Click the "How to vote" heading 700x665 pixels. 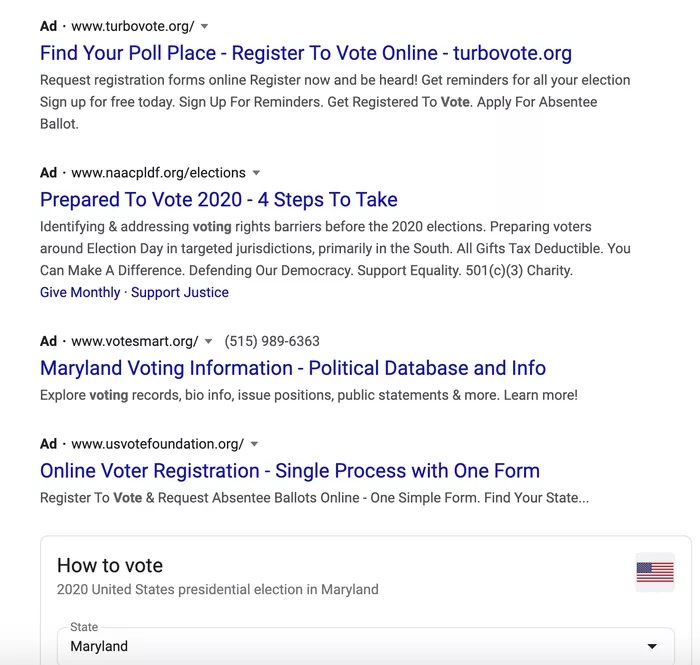point(110,565)
